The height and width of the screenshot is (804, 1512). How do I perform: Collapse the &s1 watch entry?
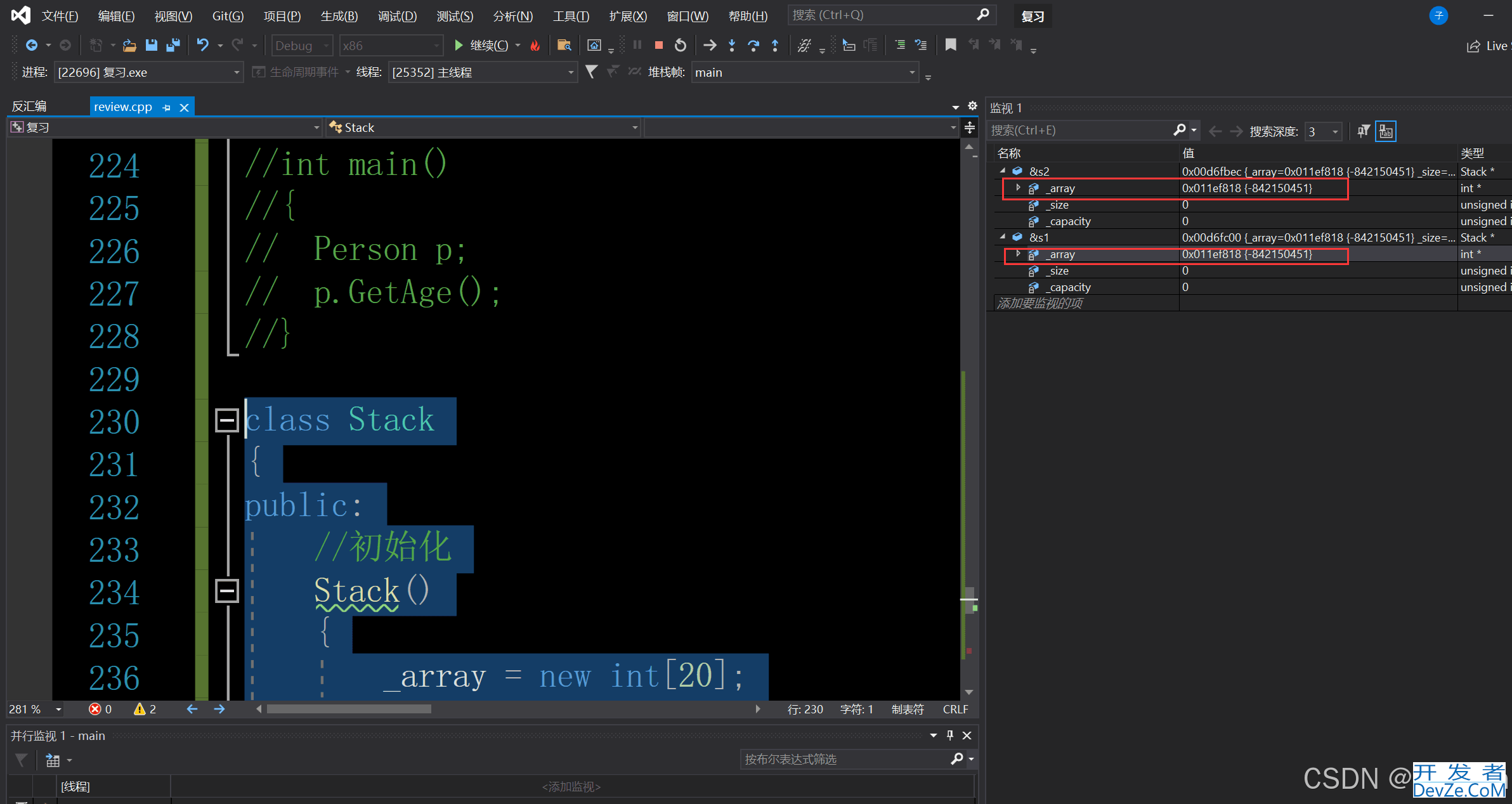pyautogui.click(x=1003, y=237)
